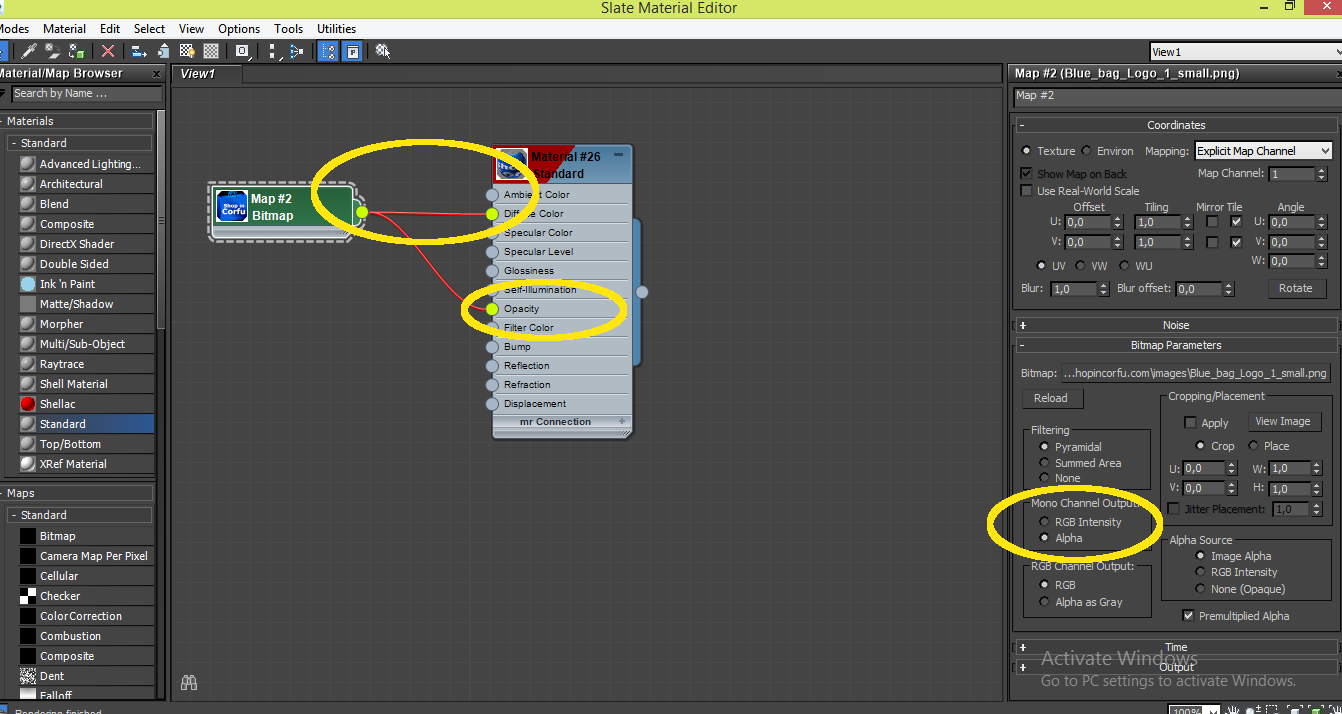The image size is (1342, 714).
Task: Uncheck the Premultiplied Alpha checkbox
Action: pyautogui.click(x=1188, y=616)
